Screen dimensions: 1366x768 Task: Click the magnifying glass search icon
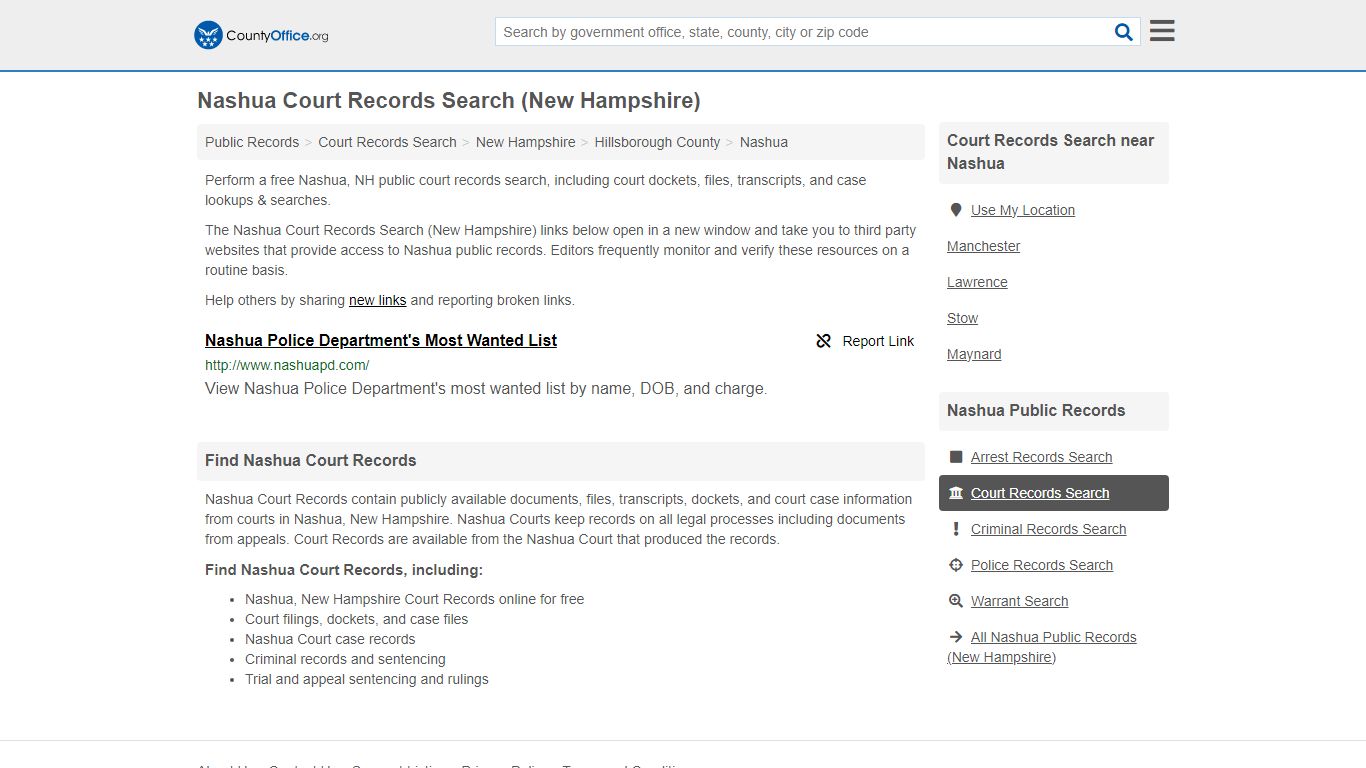pyautogui.click(x=1124, y=32)
